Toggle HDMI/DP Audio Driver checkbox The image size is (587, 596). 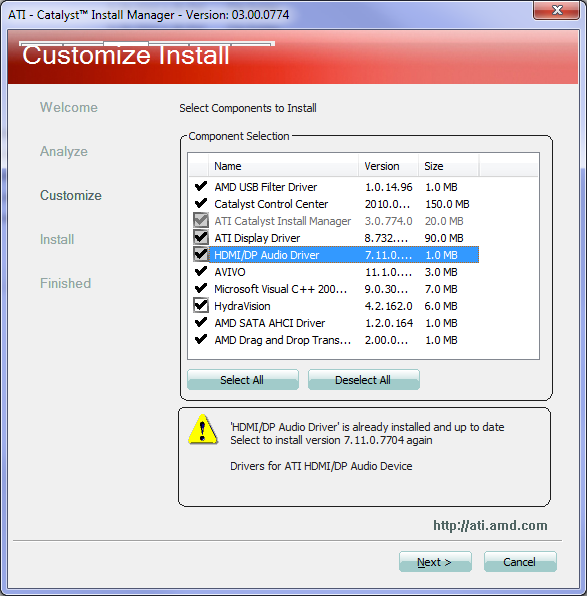pos(201,254)
